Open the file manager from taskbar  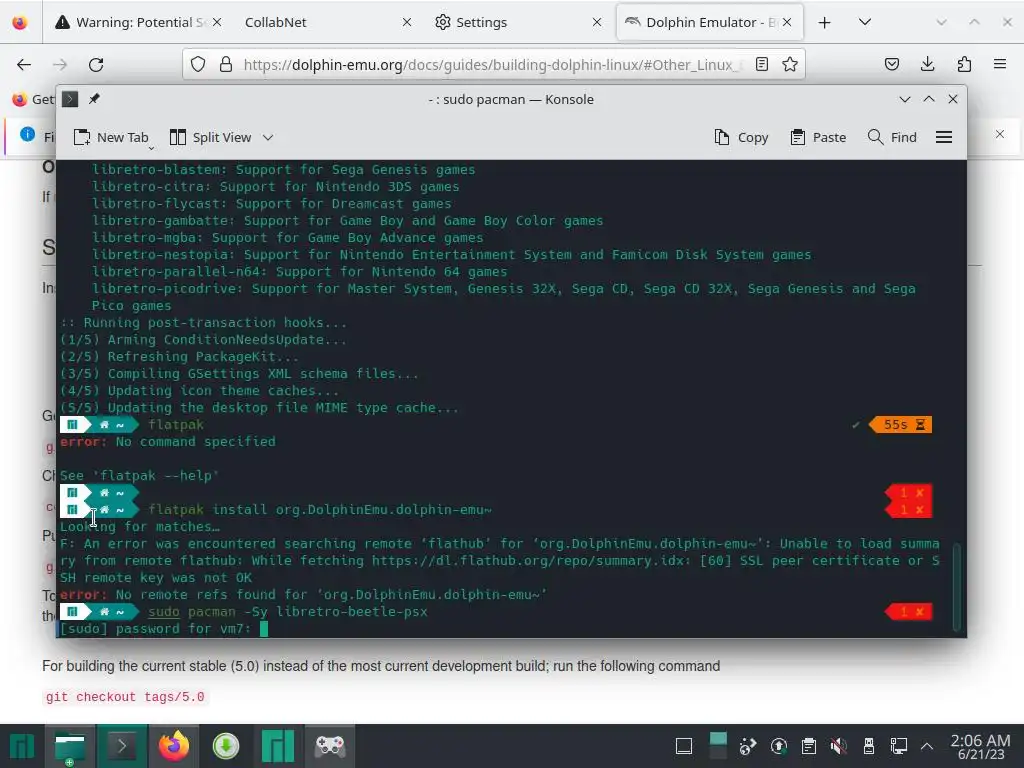[x=69, y=746]
